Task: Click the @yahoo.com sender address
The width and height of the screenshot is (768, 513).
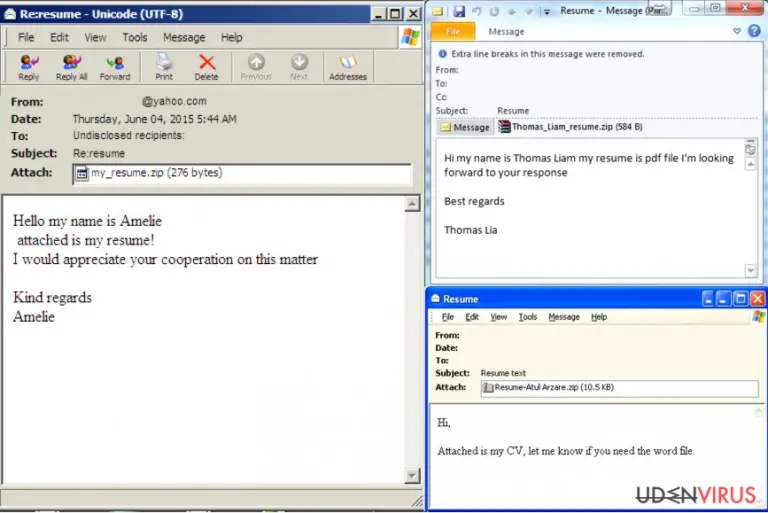Action: coord(174,101)
